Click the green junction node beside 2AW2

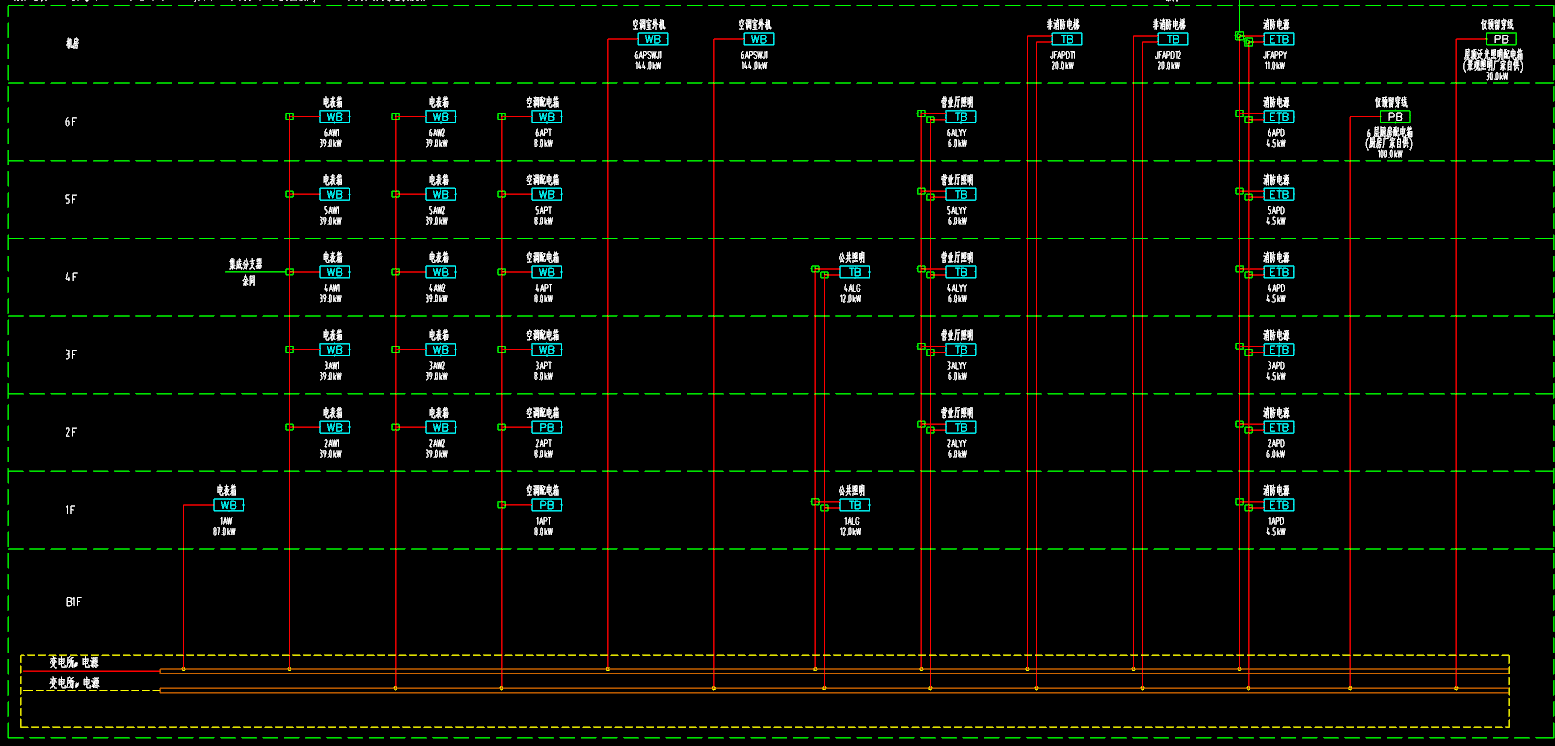pyautogui.click(x=395, y=426)
